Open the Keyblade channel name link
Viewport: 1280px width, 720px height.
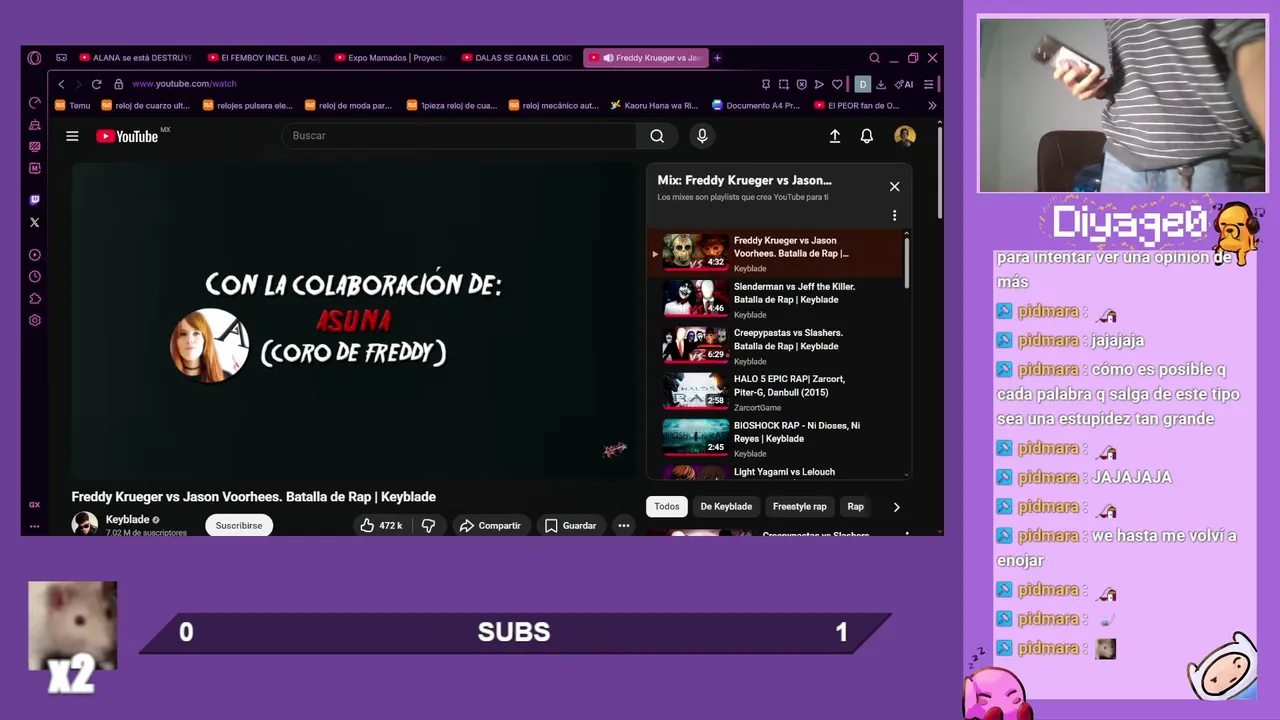click(127, 520)
